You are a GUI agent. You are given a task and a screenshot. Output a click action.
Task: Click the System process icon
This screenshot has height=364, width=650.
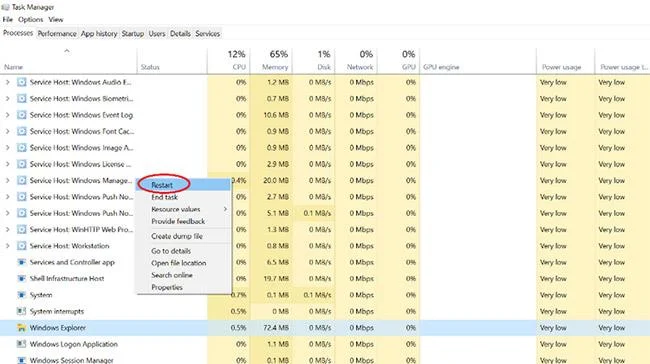coord(22,295)
